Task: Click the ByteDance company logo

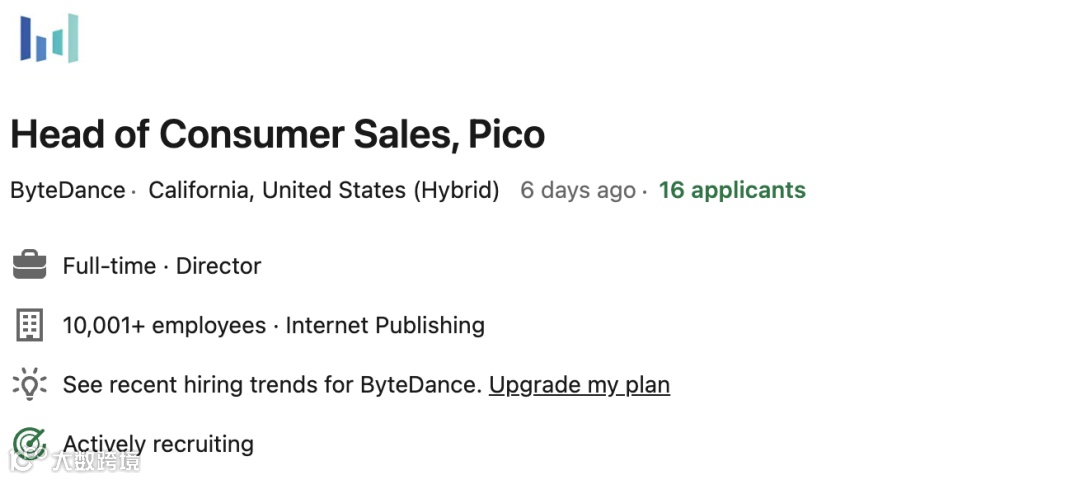Action: (49, 38)
